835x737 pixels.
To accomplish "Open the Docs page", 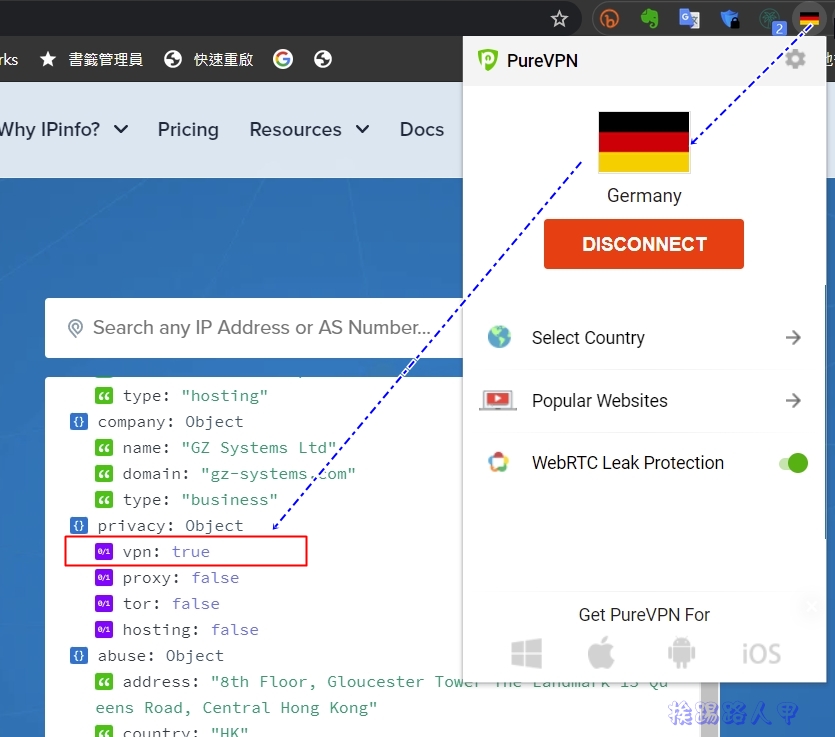I will pos(422,129).
